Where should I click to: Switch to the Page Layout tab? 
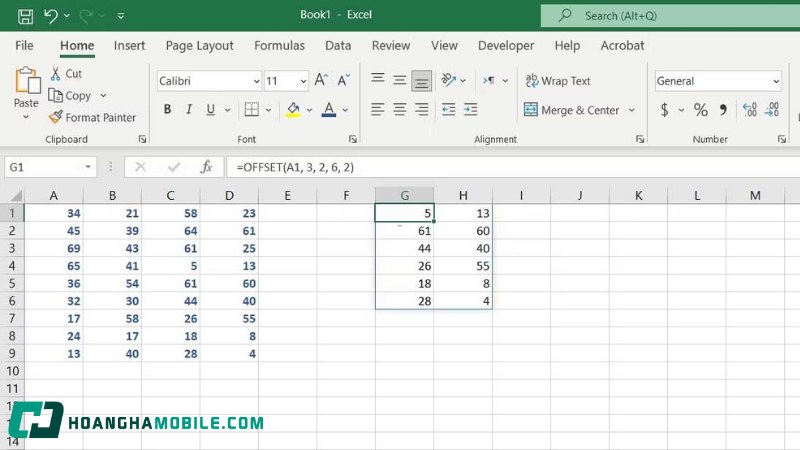[199, 46]
